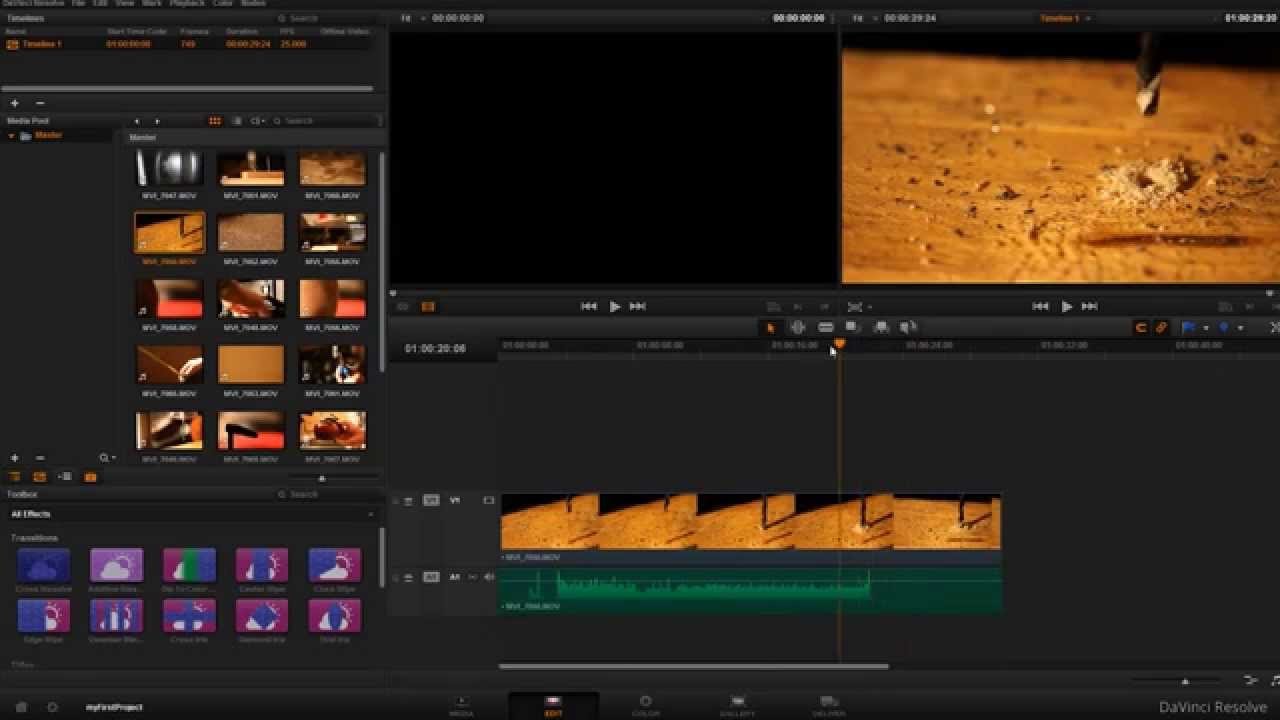Image resolution: width=1280 pixels, height=720 pixels.
Task: Collapse the Master bin tree arrow
Action: (x=11, y=136)
